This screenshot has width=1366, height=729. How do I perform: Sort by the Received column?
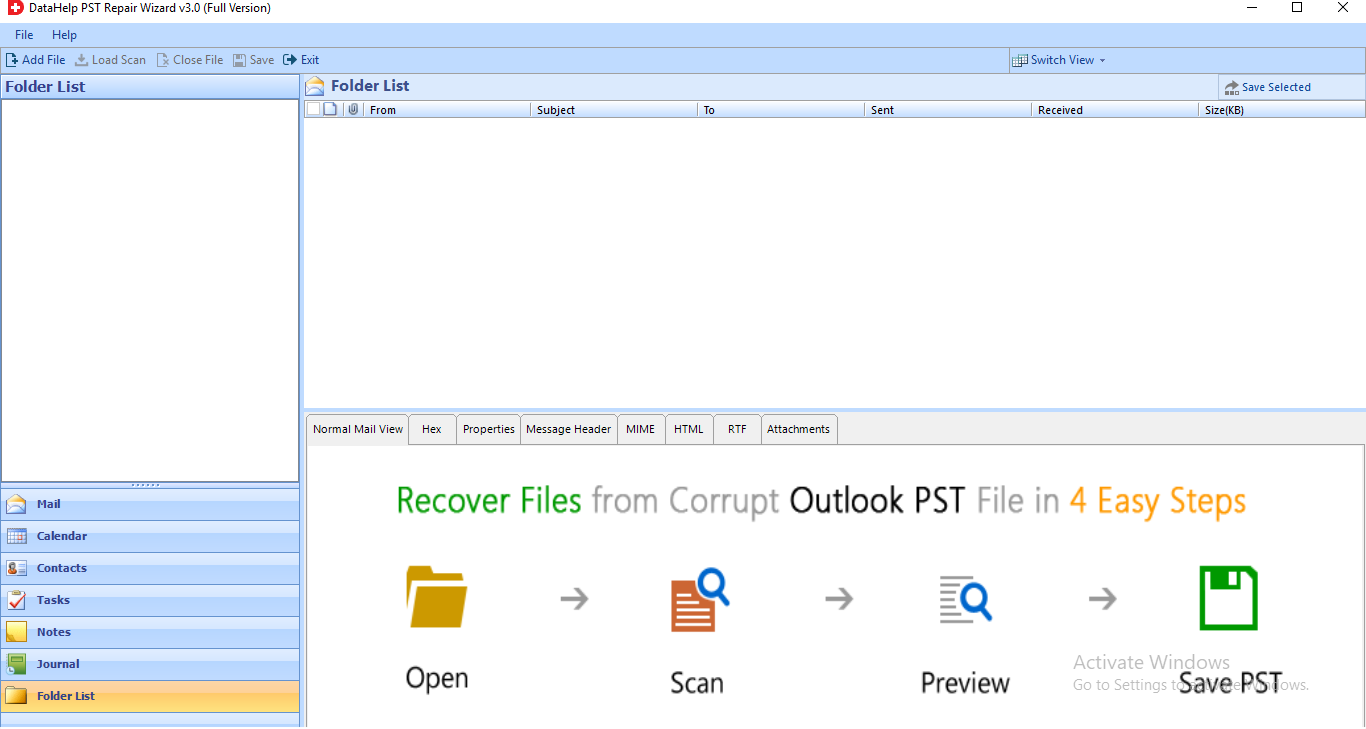[1114, 110]
